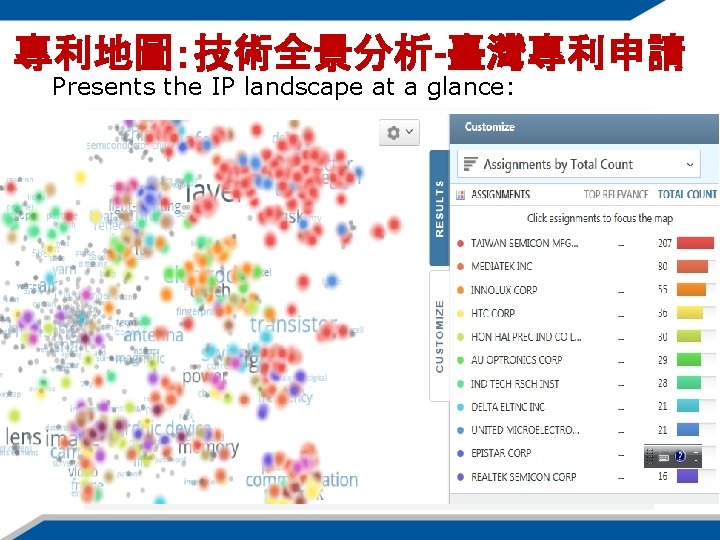The height and width of the screenshot is (540, 720).
Task: Click the 'layer' map label
Action: (x=212, y=192)
